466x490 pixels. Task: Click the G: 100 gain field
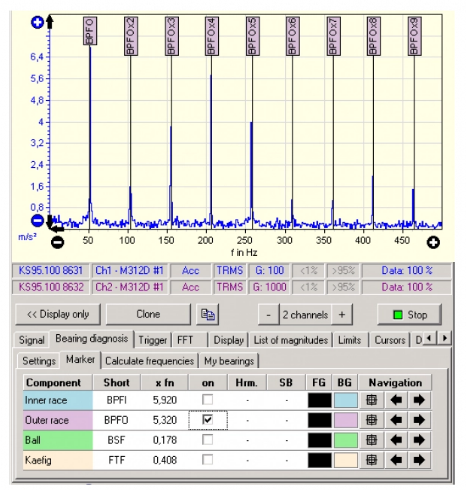click(x=269, y=270)
